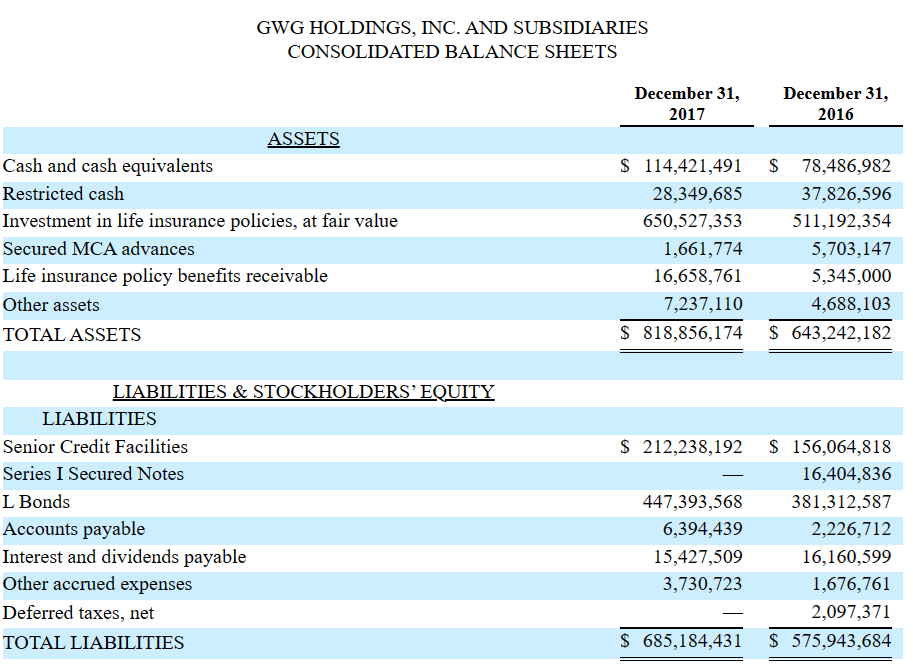The height and width of the screenshot is (664, 913).
Task: Click the 'LIABILITIES' subheading
Action: [x=100, y=419]
